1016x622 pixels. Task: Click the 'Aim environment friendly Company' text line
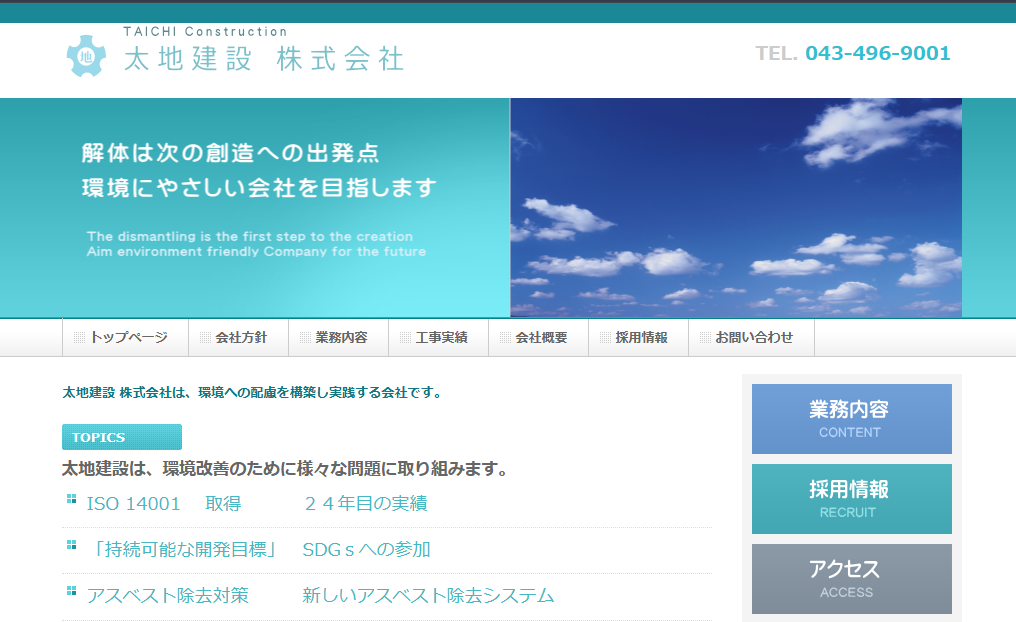[x=256, y=251]
